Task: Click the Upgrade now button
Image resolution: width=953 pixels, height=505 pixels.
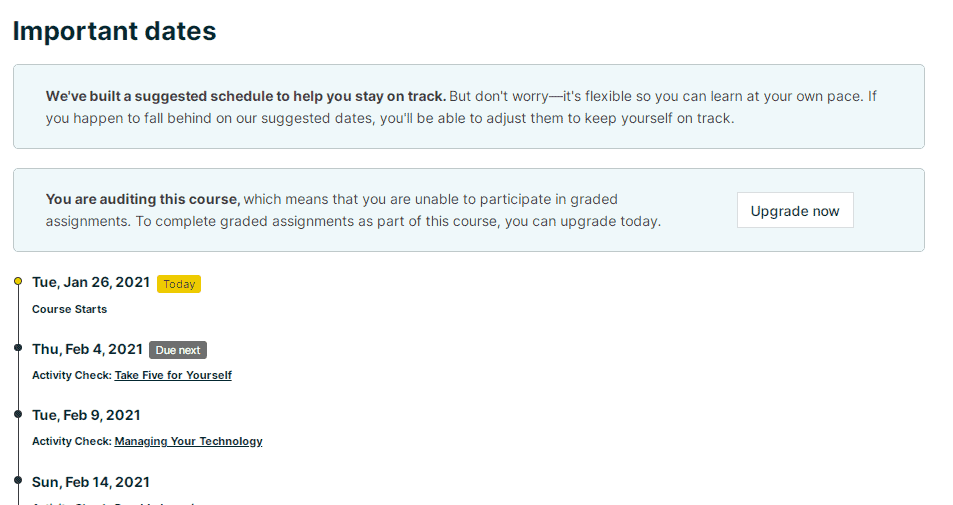Action: coord(795,211)
